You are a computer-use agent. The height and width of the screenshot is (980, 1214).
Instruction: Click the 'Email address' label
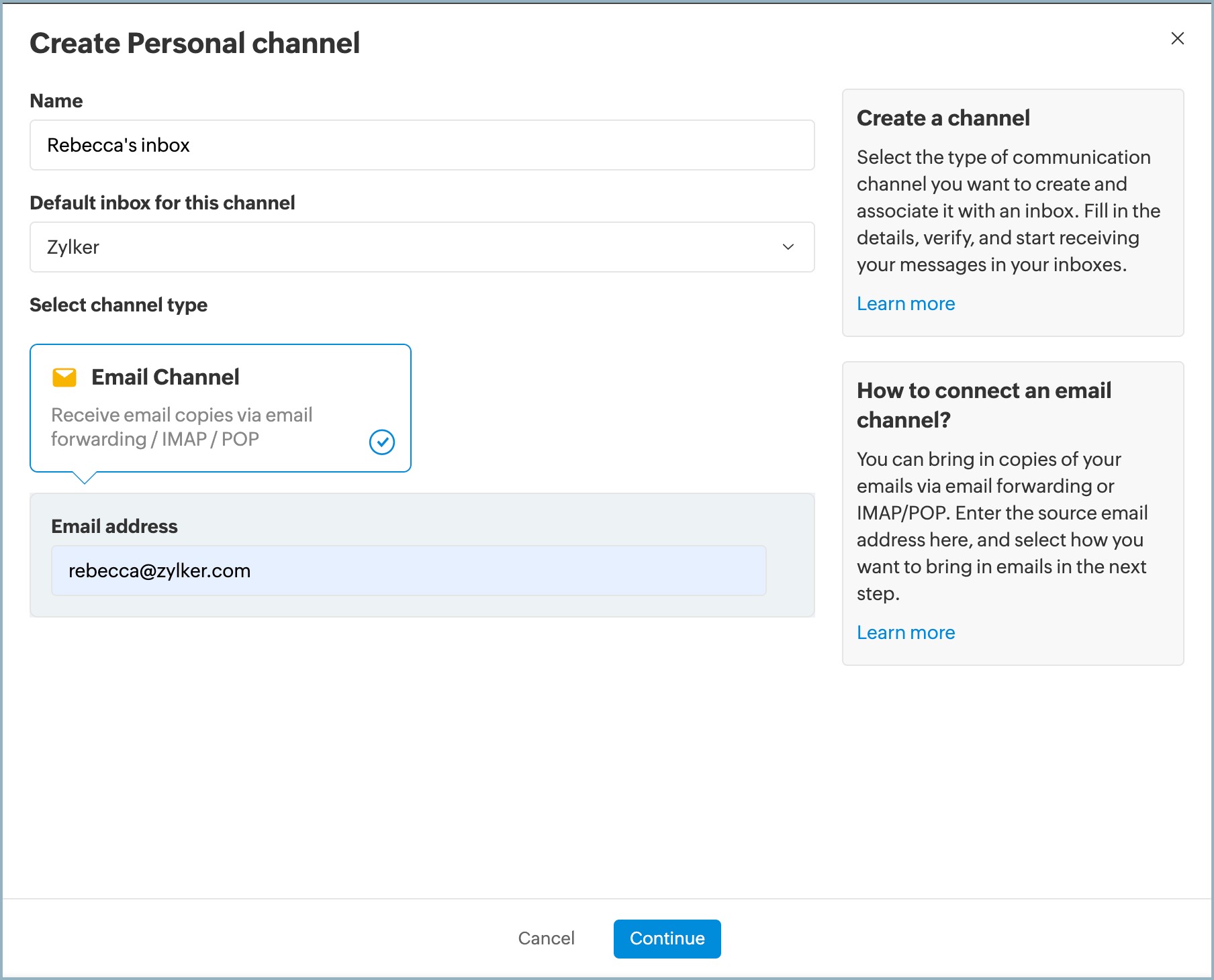click(114, 527)
